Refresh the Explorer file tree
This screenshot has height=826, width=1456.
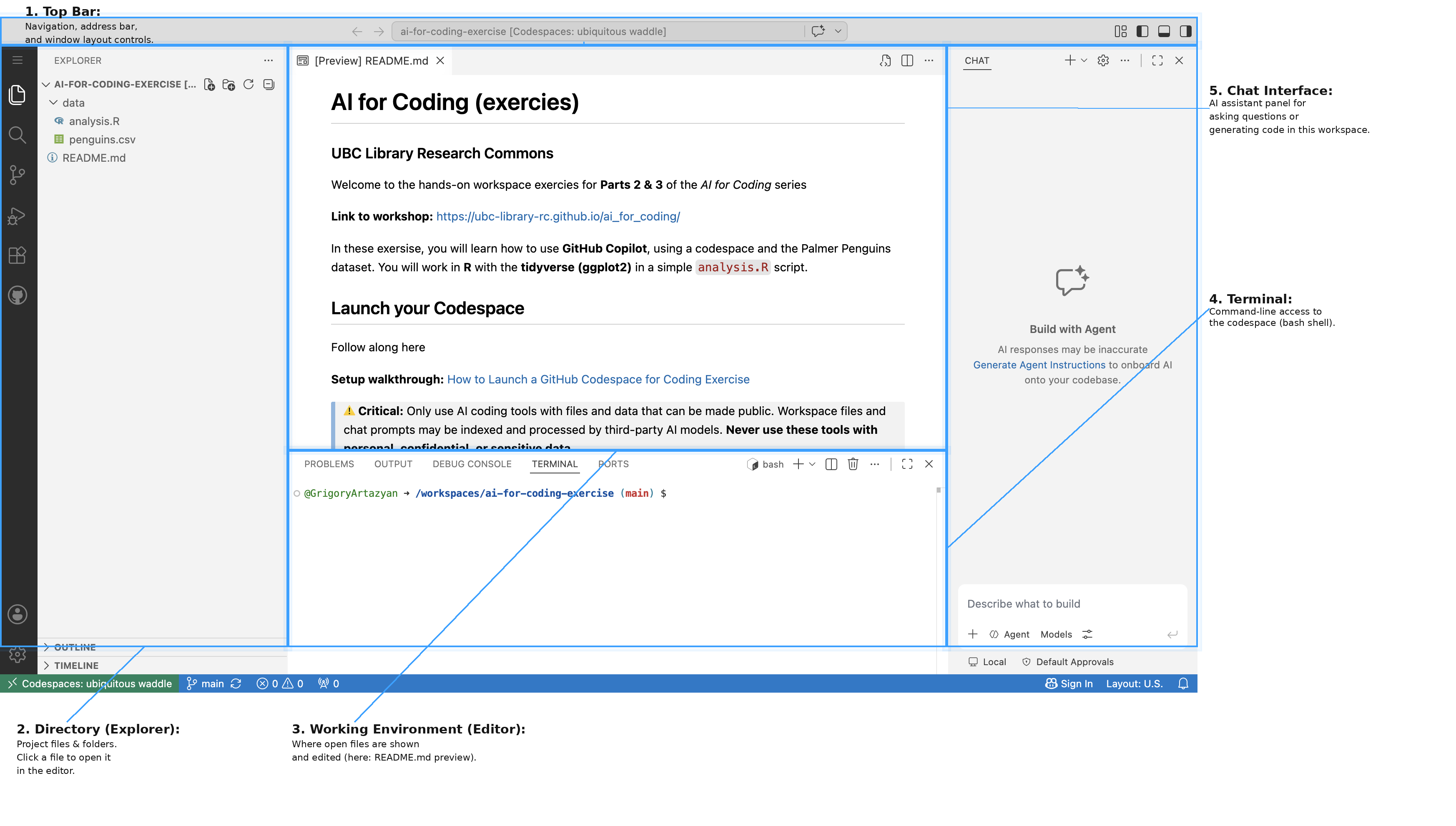[x=249, y=85]
